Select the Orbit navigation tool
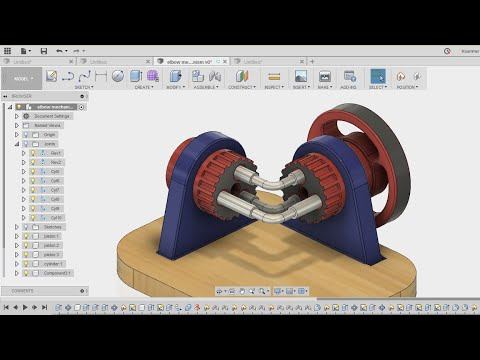Viewport: 480px width, 360px height. [219, 291]
